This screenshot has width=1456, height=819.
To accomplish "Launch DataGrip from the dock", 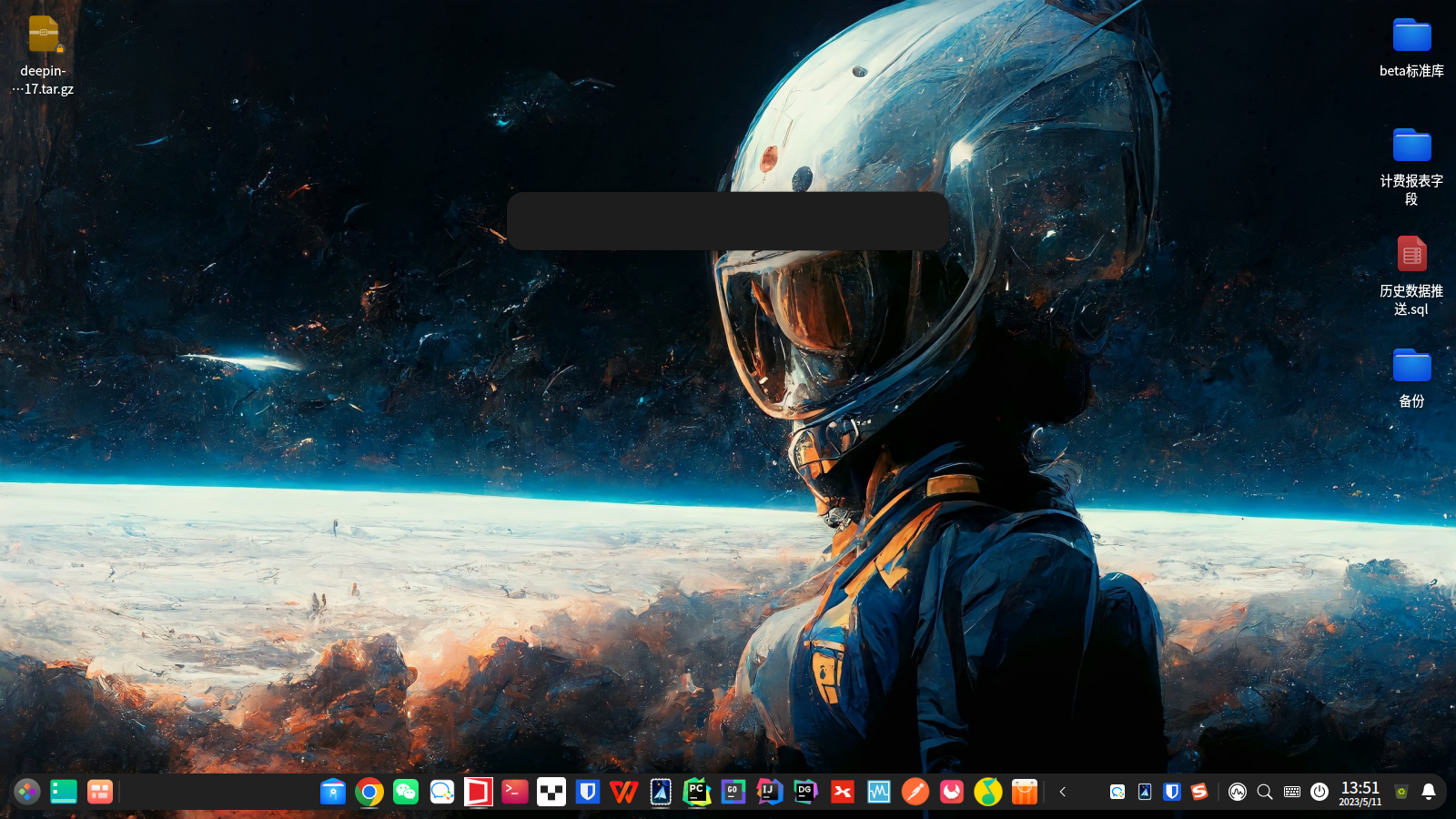I will (x=806, y=792).
